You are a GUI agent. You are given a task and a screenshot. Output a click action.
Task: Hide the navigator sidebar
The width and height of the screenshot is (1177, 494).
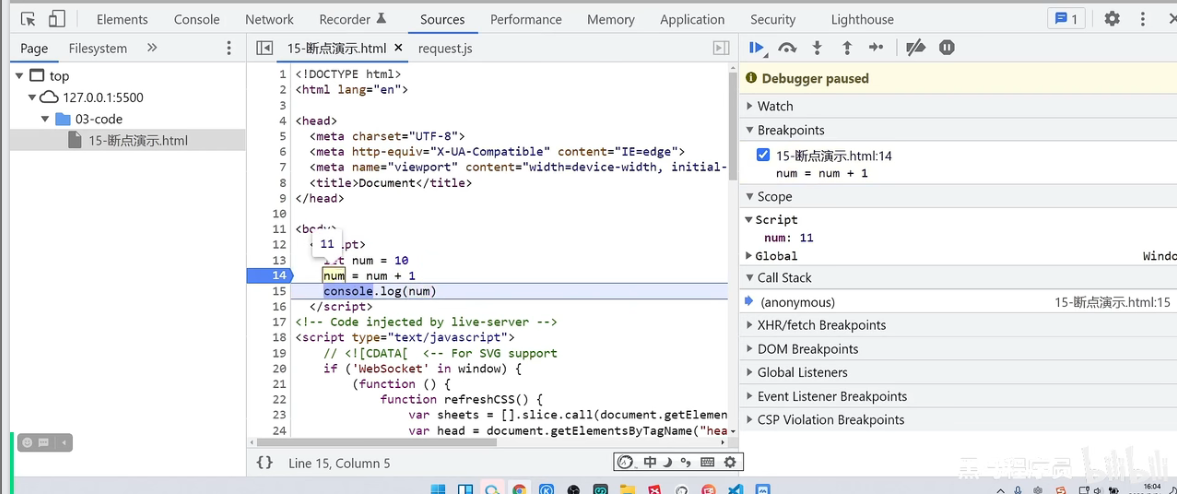[x=264, y=48]
